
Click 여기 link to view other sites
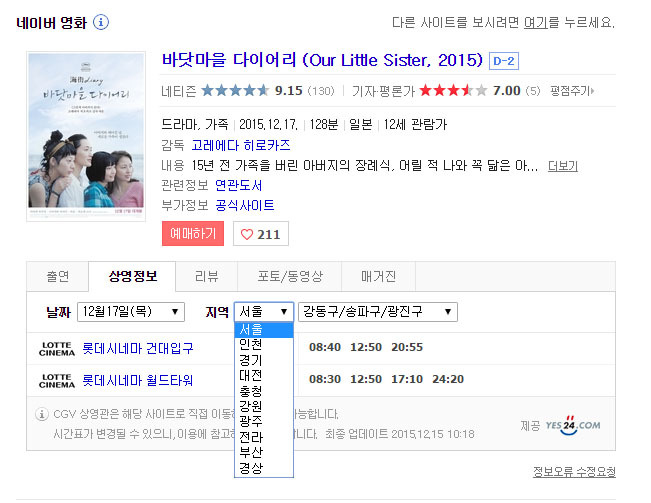[536, 22]
